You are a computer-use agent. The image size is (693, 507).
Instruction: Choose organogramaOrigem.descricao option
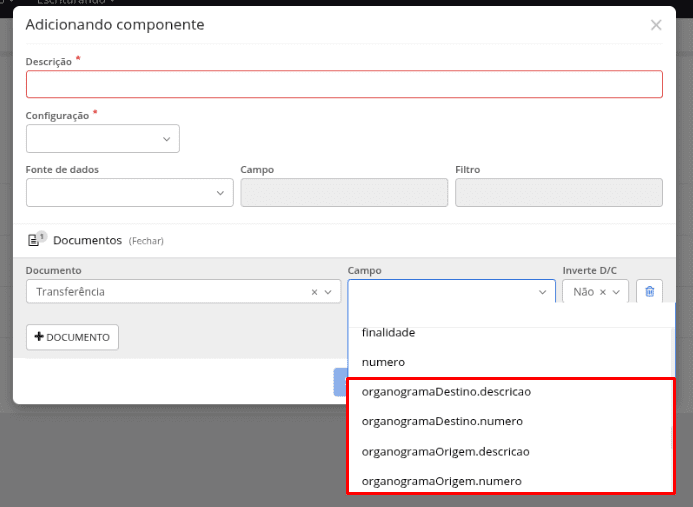(445, 451)
